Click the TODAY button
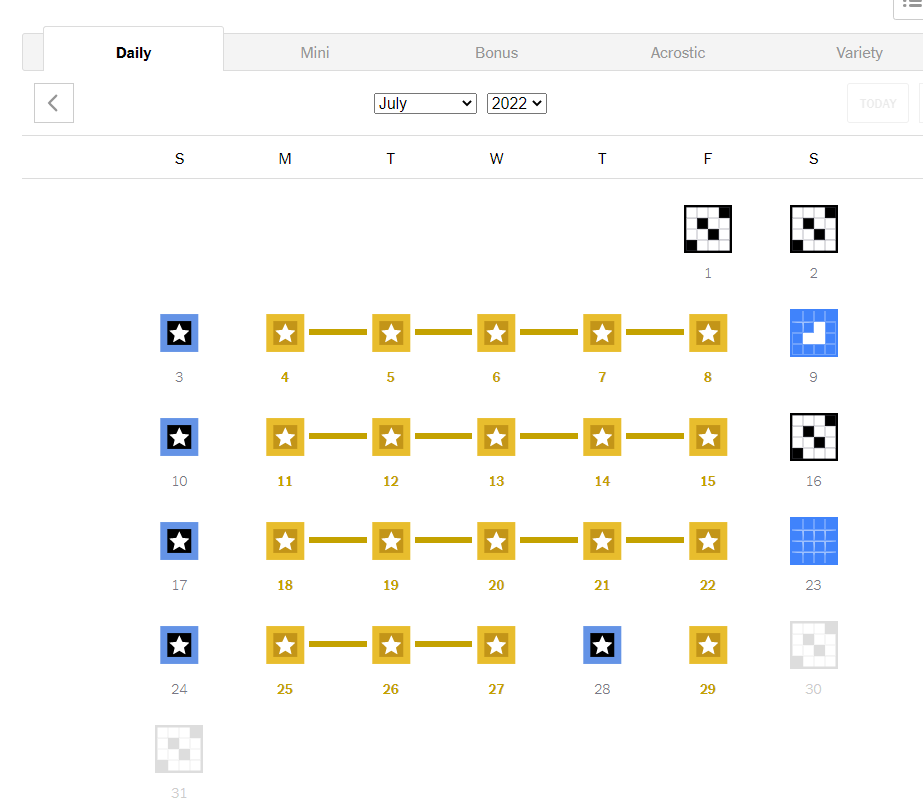This screenshot has width=923, height=801. click(877, 103)
